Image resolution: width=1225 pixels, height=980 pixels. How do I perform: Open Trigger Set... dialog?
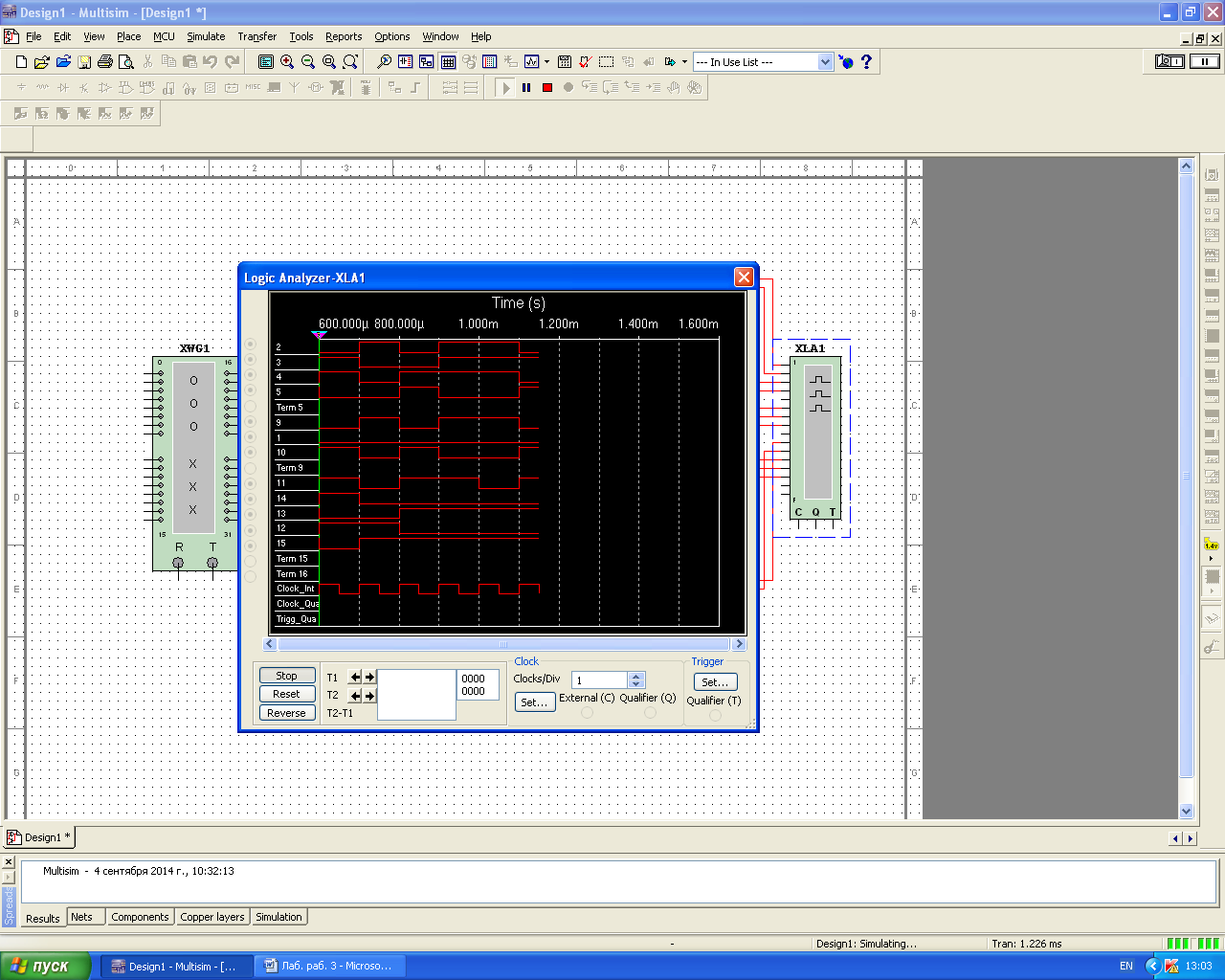click(715, 682)
